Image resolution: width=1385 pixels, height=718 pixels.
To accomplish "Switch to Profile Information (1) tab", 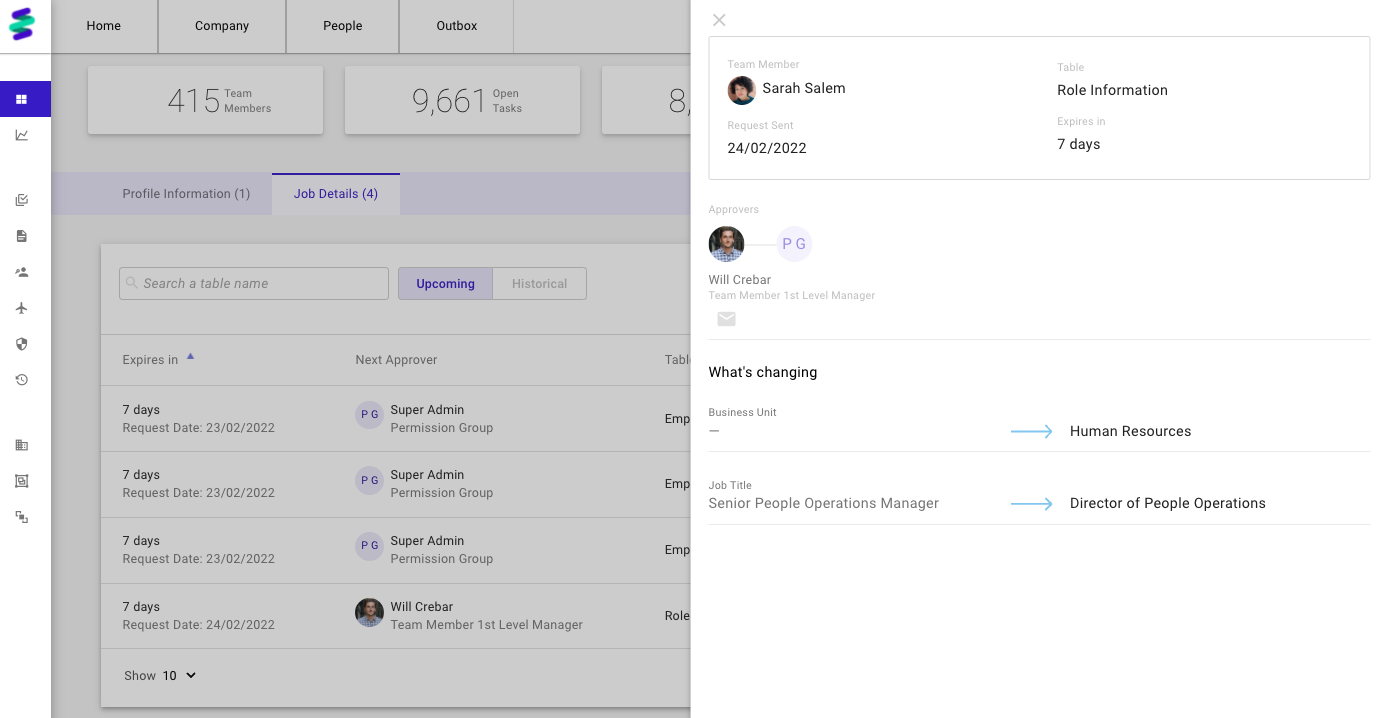I will [x=186, y=194].
